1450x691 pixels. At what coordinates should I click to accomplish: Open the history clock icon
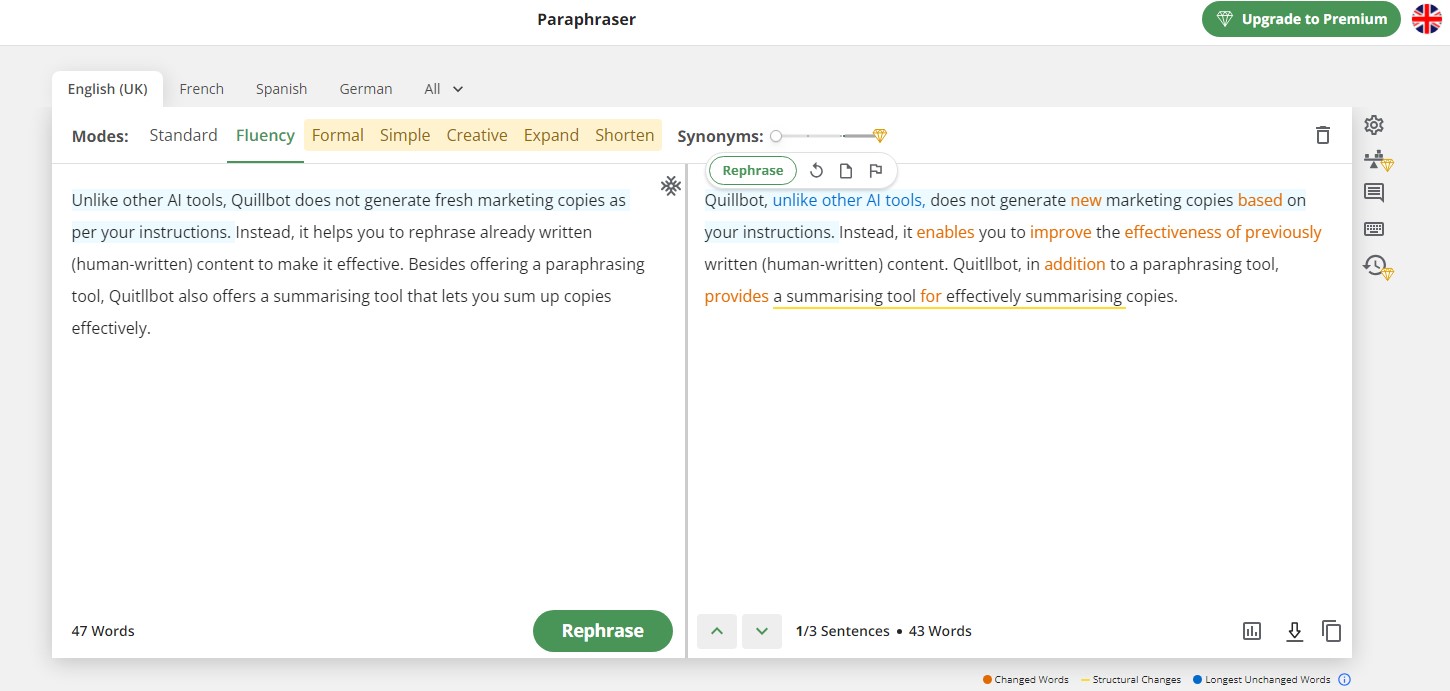click(1377, 266)
